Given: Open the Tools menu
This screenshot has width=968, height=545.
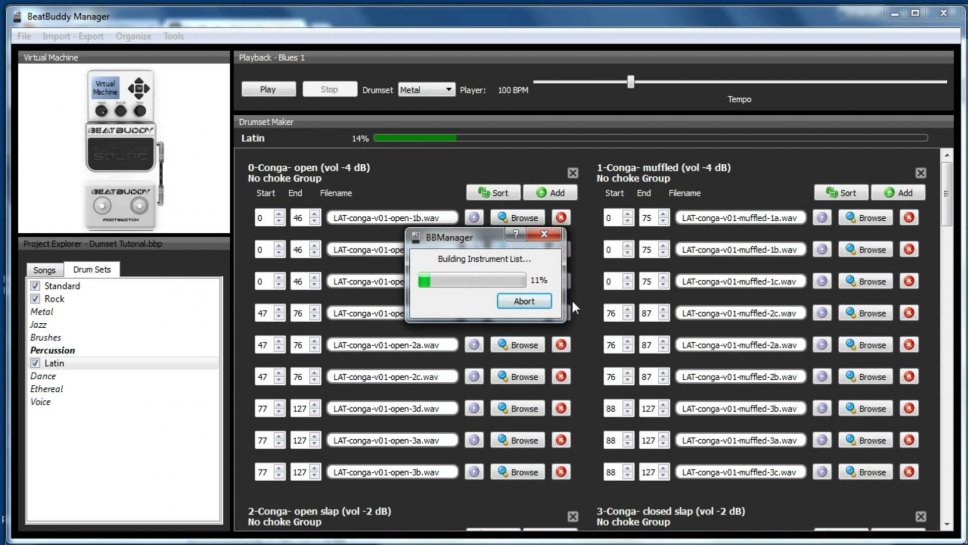Looking at the screenshot, I should click(173, 36).
